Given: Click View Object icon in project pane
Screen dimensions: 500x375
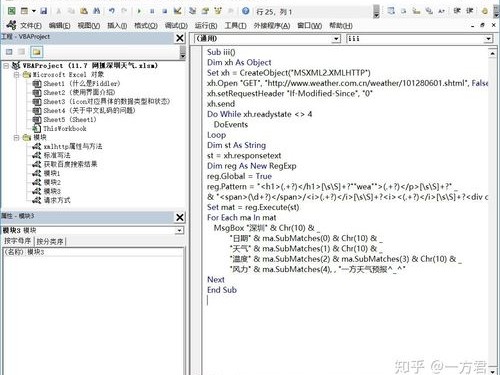Looking at the screenshot, I should [22, 52].
